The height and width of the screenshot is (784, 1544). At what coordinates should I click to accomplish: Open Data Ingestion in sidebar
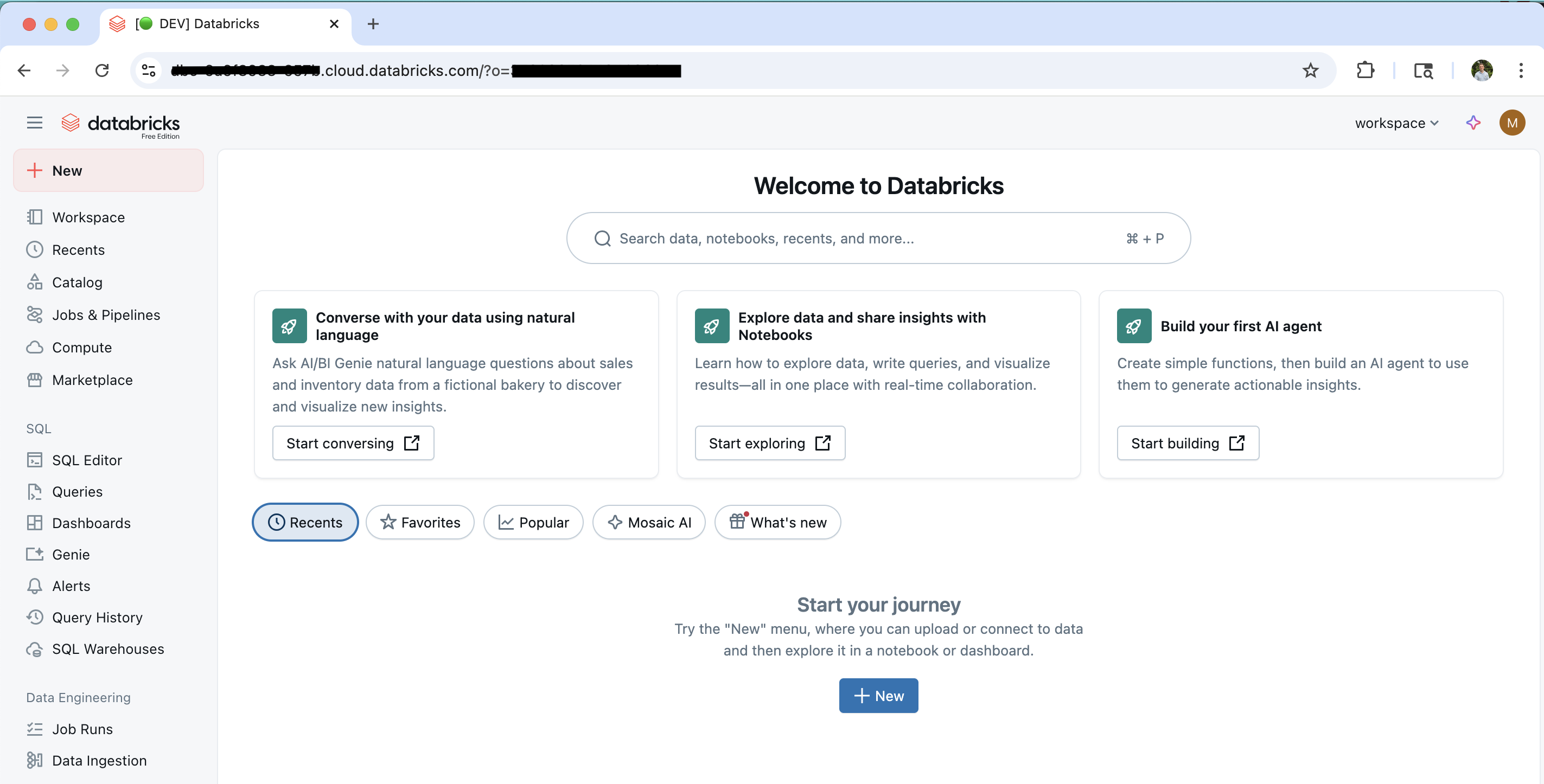[x=109, y=761]
